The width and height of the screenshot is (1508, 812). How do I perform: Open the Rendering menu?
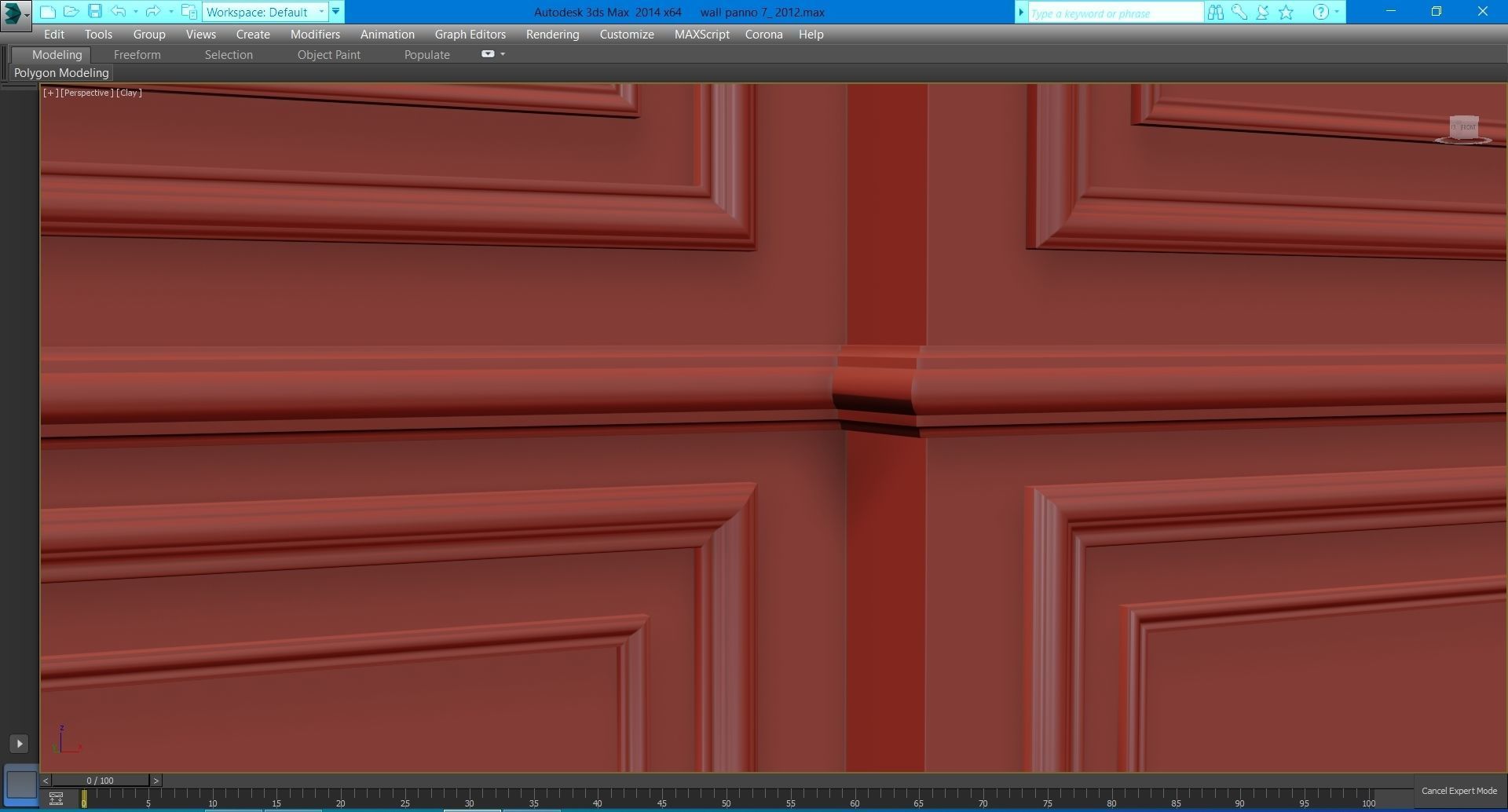[x=552, y=35]
